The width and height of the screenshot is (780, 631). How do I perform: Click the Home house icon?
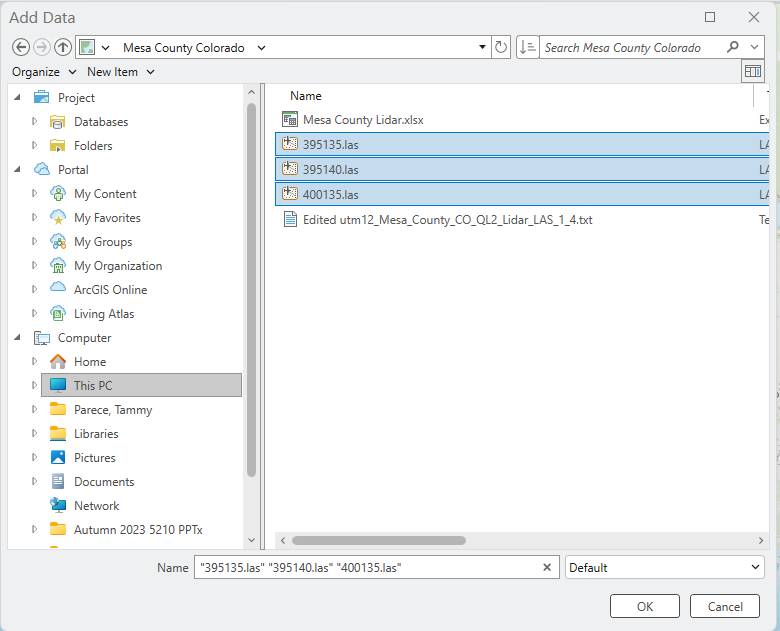58,361
